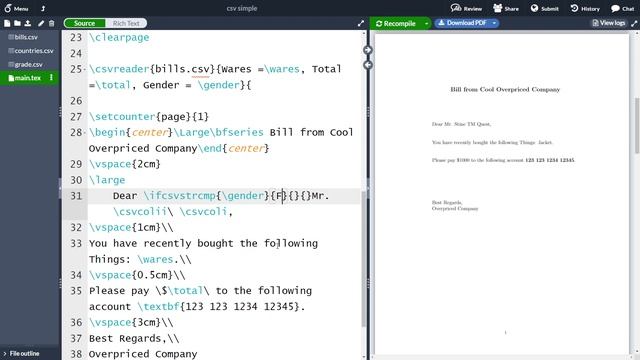Screen dimensions: 640x360
Task: Click \textbf command on line 35
Action: coord(158,307)
